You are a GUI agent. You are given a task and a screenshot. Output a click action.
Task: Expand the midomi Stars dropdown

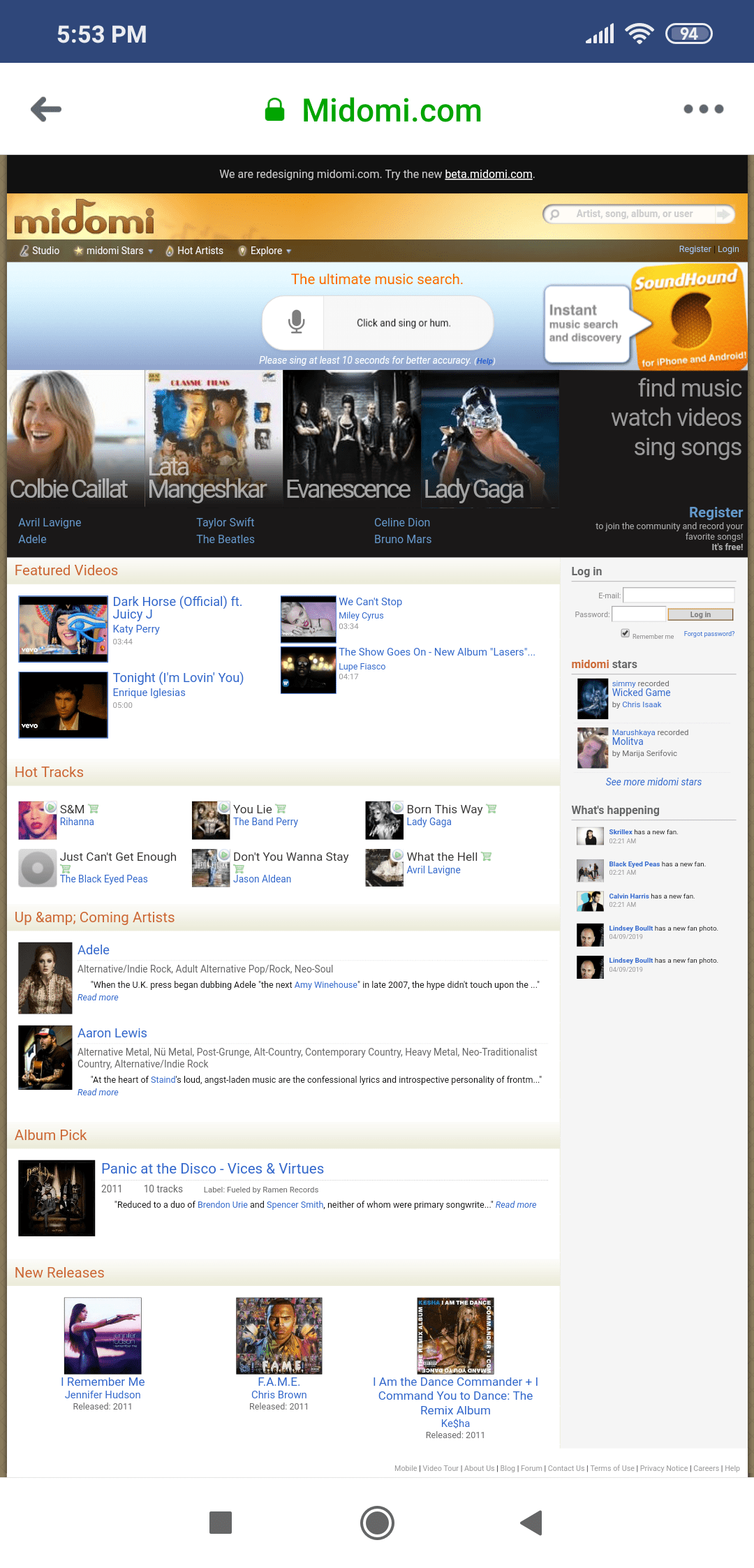tap(113, 251)
